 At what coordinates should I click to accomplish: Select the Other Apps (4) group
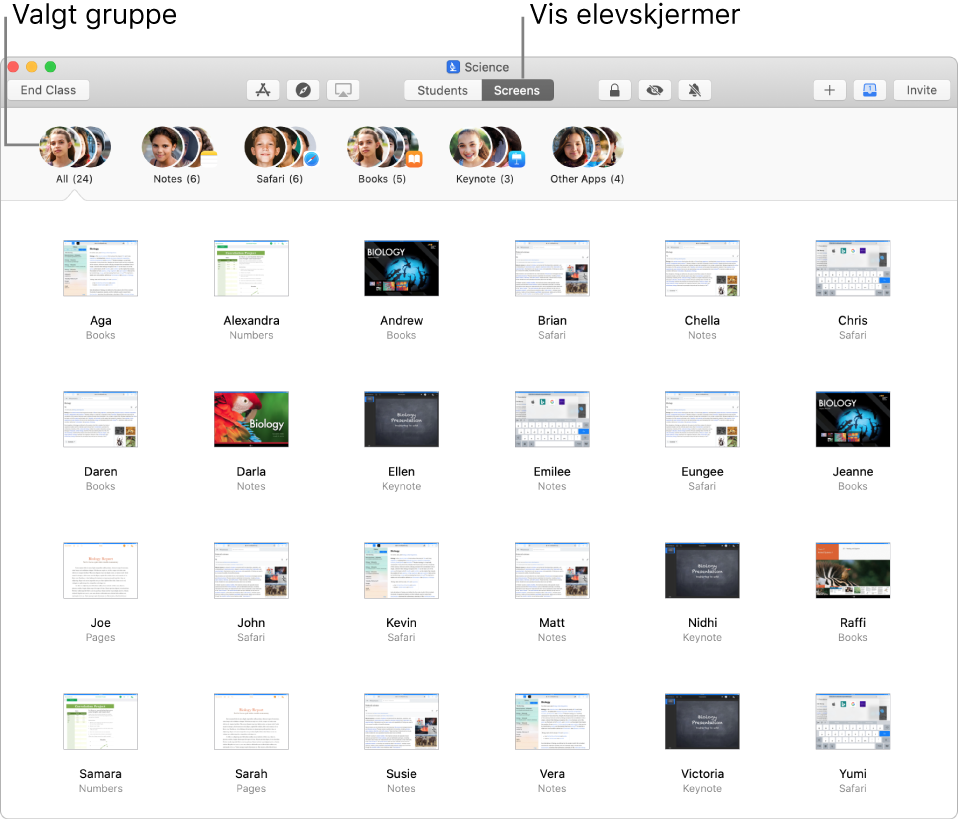click(587, 155)
